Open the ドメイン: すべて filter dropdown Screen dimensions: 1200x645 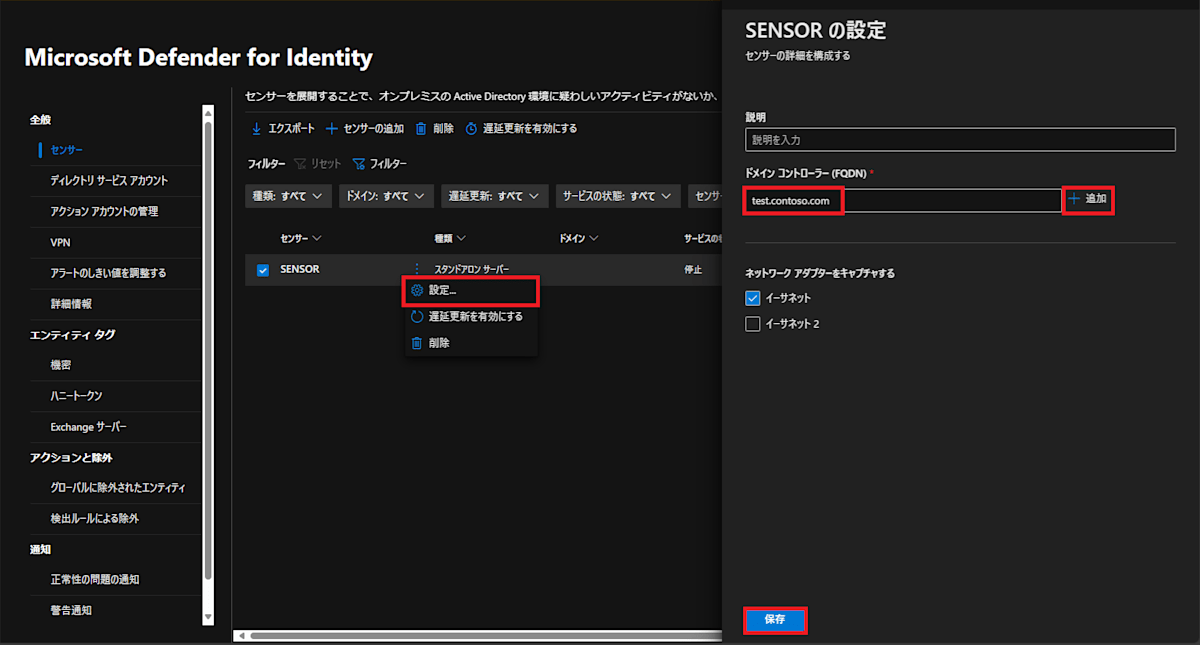(386, 196)
